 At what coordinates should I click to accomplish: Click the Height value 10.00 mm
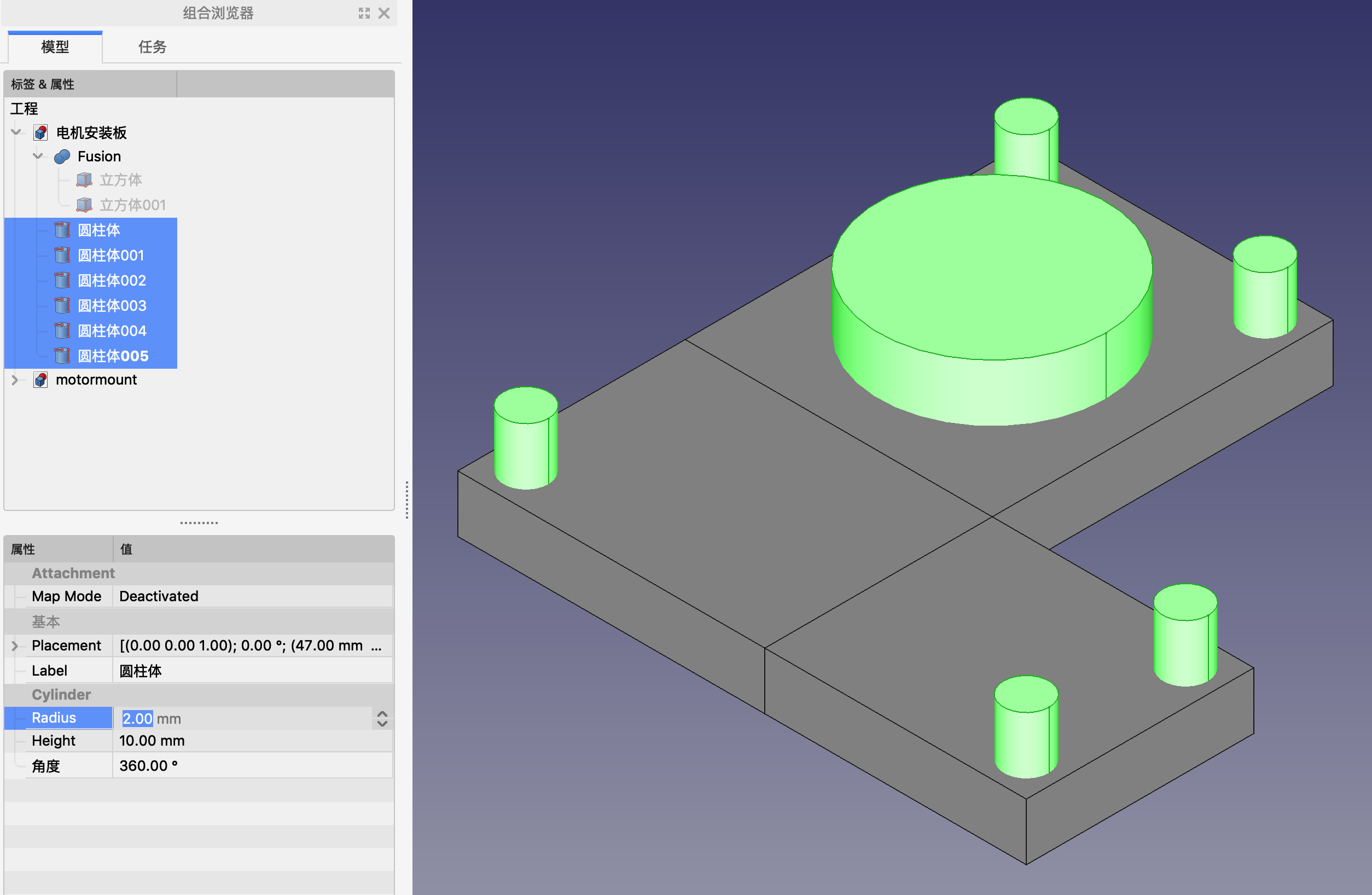tap(152, 741)
